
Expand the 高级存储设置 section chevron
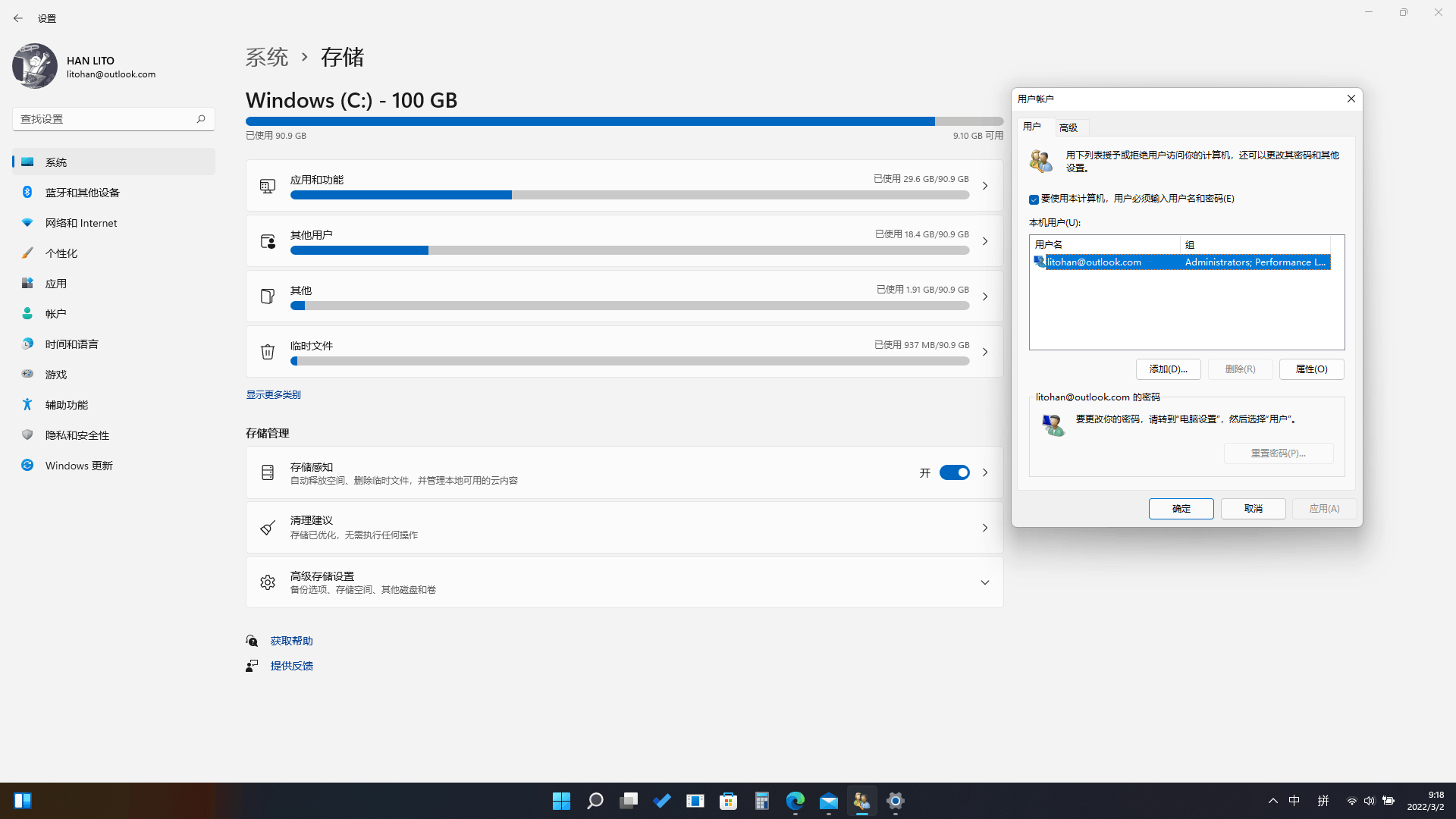point(984,582)
